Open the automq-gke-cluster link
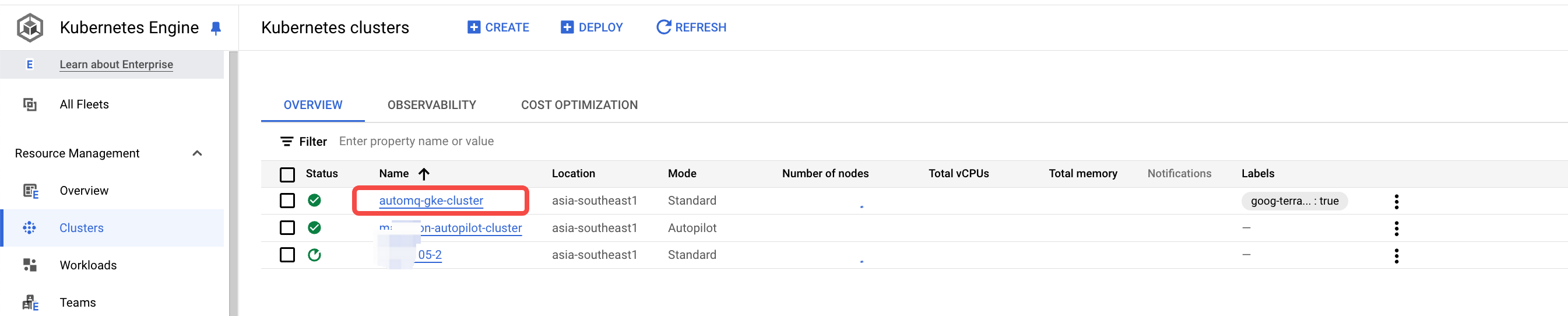Viewport: 1568px width, 316px height. pyautogui.click(x=431, y=201)
